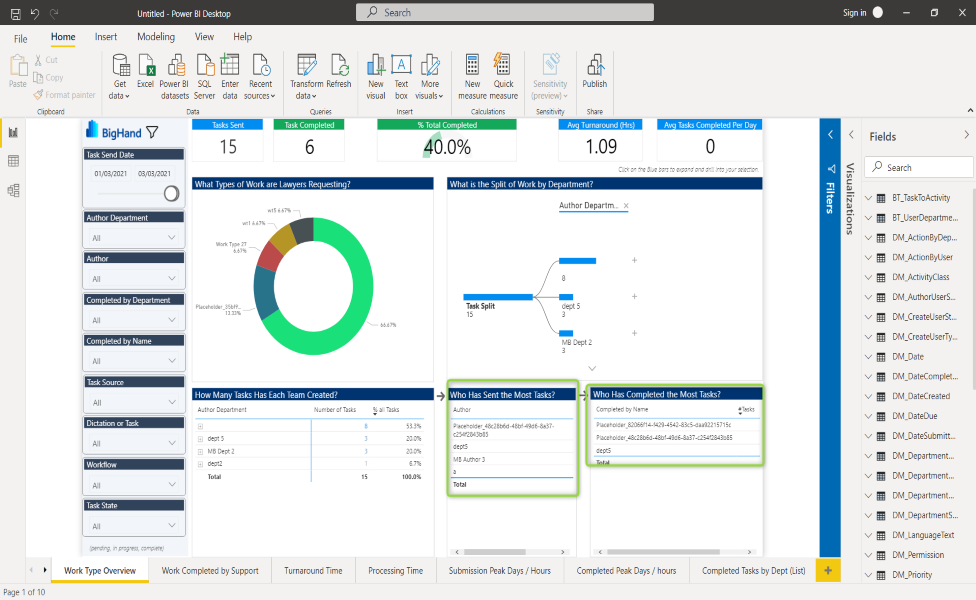The image size is (976, 600).
Task: Click the Task Send Date start date field
Action: point(111,174)
